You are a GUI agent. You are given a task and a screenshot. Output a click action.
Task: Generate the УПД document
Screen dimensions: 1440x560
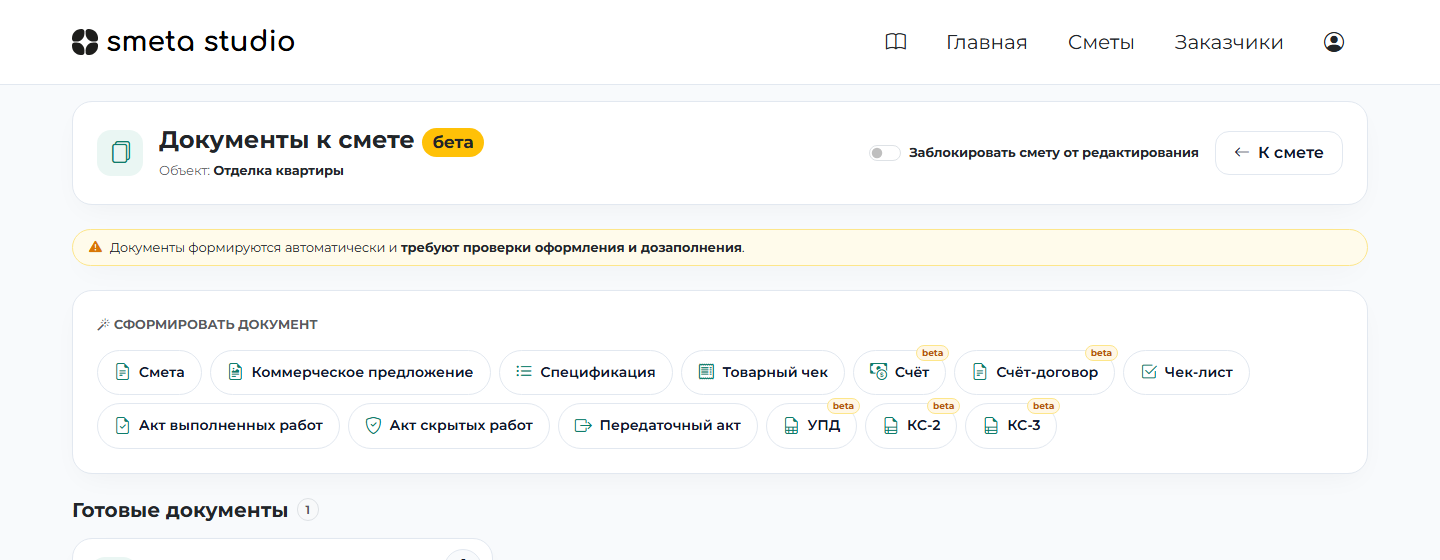(811, 426)
